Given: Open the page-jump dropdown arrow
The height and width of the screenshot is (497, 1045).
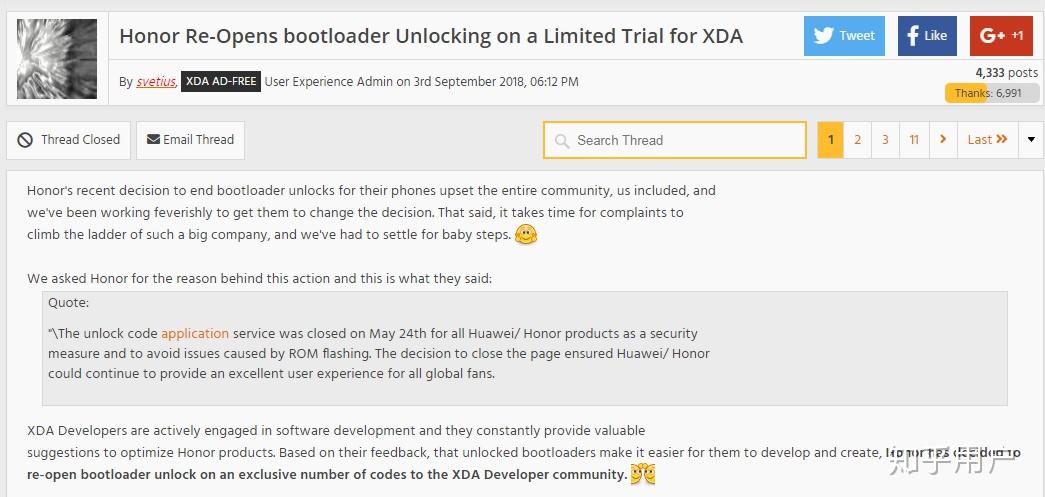Looking at the screenshot, I should tap(1031, 140).
